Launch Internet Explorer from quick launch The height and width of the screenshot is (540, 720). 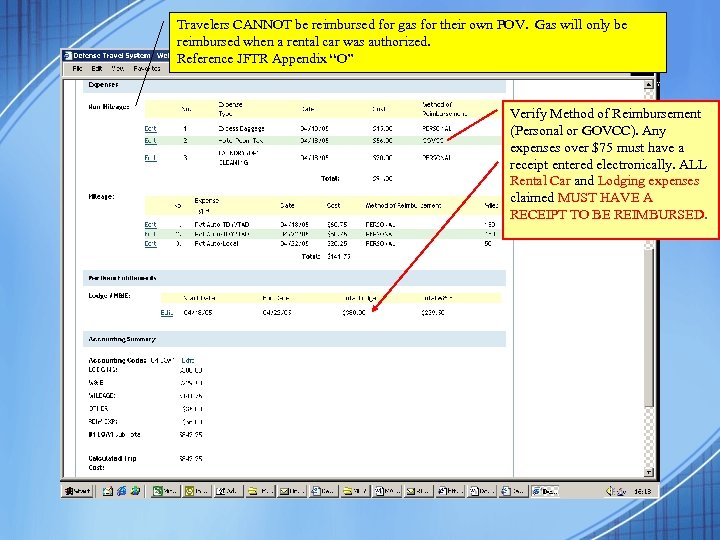(121, 491)
